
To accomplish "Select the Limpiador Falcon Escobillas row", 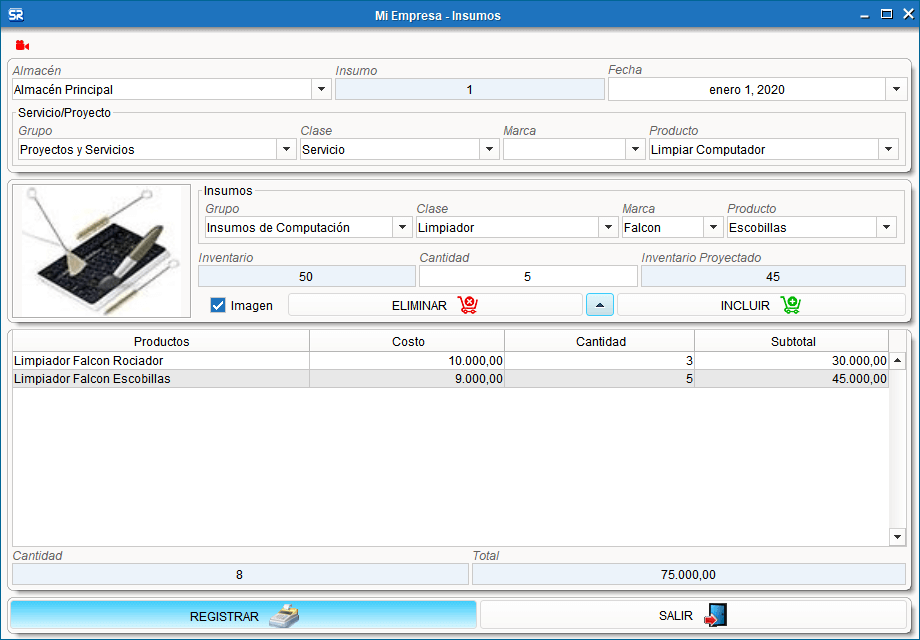I will [450, 378].
